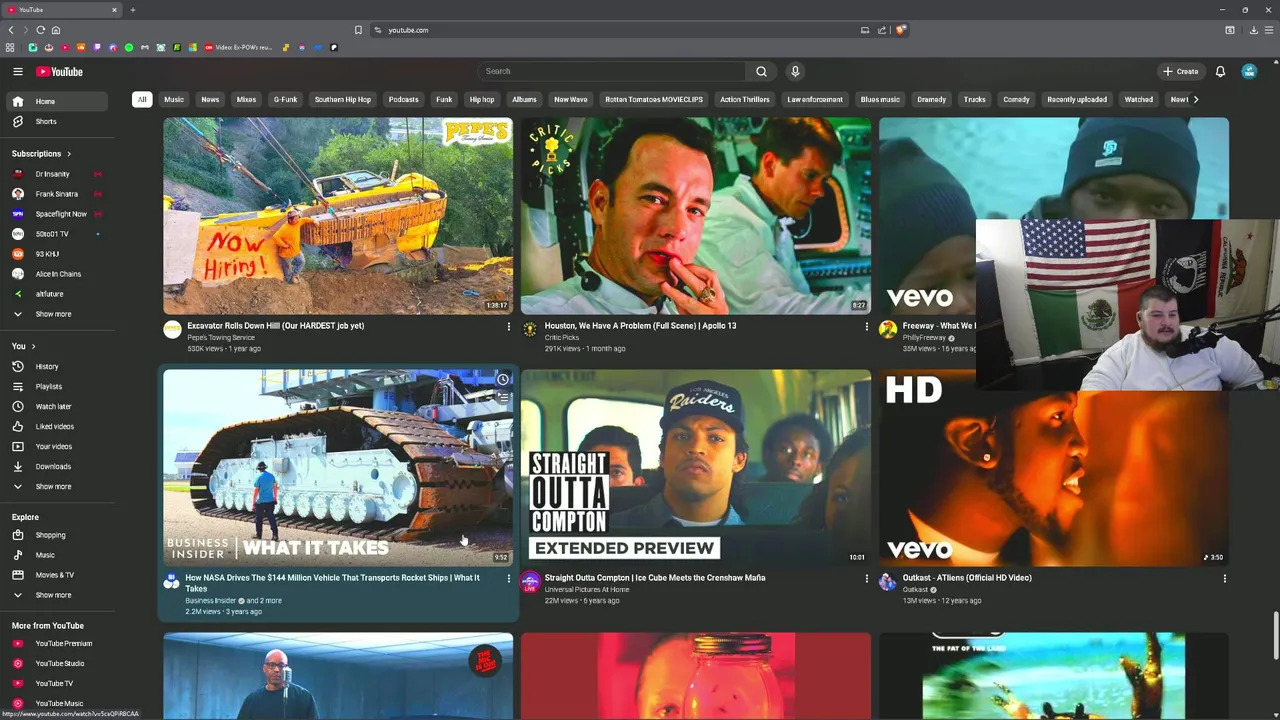The width and height of the screenshot is (1280, 720).
Task: Open the notifications bell
Action: pos(1220,71)
